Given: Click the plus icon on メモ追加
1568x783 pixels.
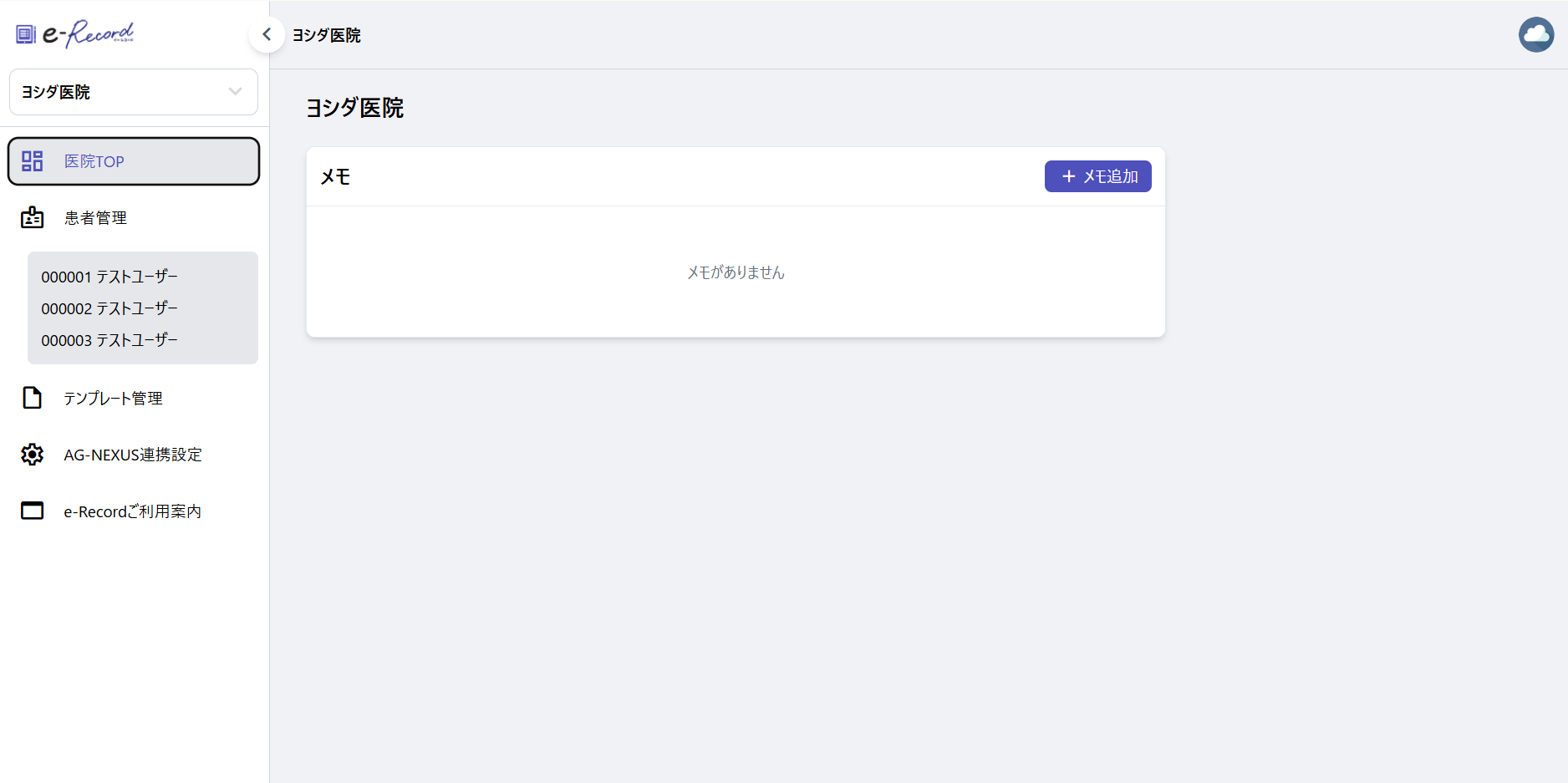Looking at the screenshot, I should [x=1068, y=176].
